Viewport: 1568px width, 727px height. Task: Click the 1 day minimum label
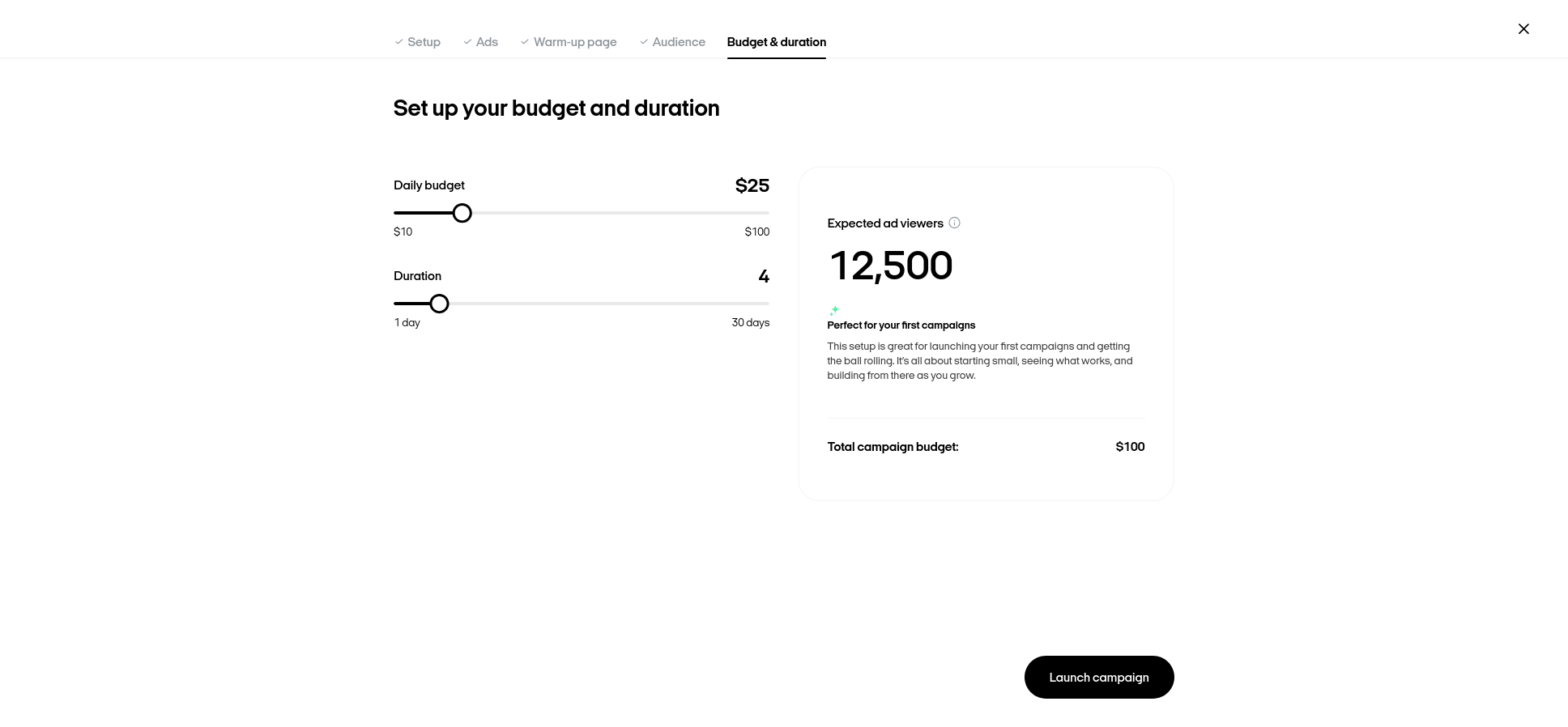407,322
